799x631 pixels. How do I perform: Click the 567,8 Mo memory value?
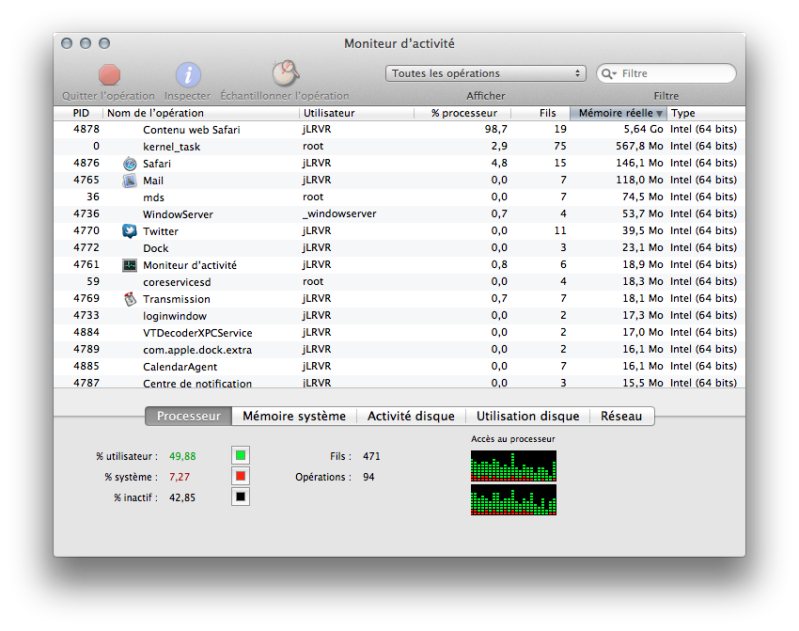639,146
